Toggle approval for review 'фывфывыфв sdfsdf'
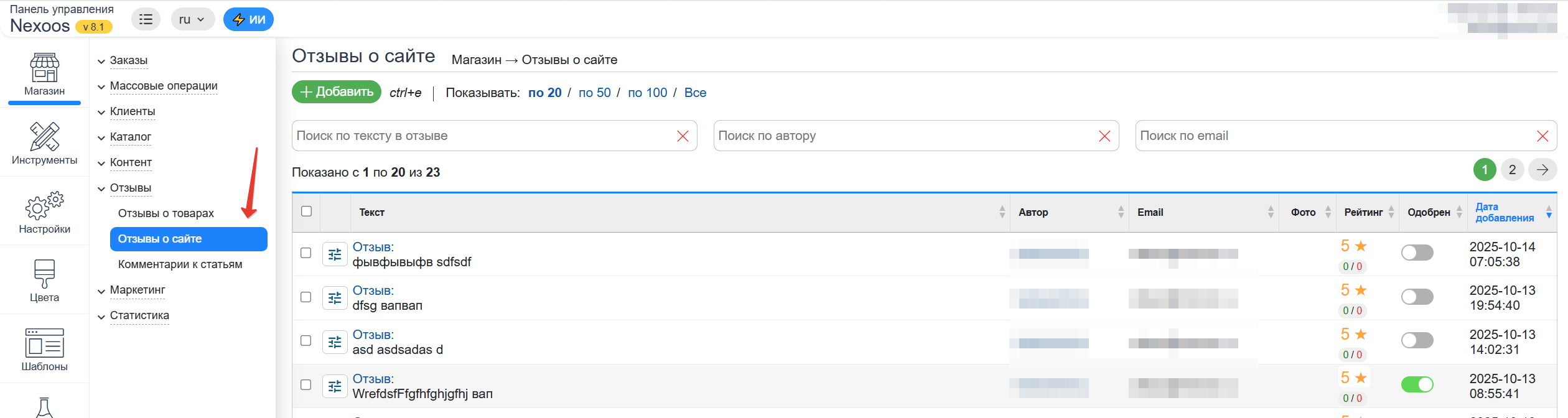This screenshot has width=1568, height=418. pyautogui.click(x=1417, y=253)
